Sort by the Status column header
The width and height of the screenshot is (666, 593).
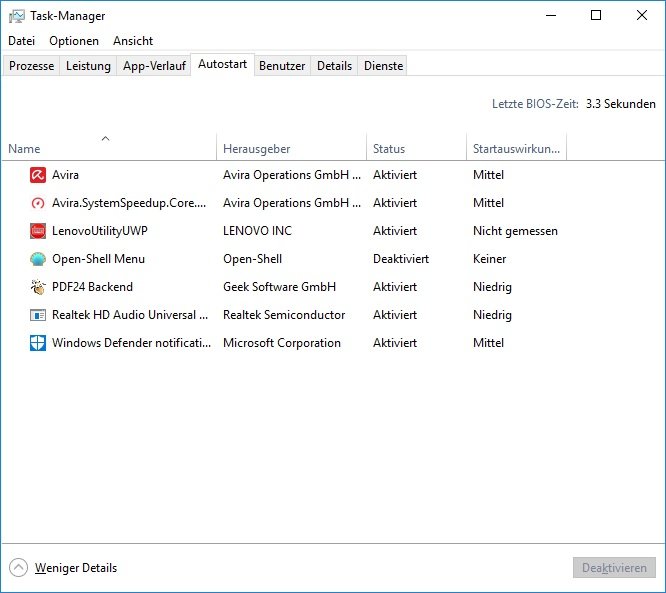pos(416,147)
